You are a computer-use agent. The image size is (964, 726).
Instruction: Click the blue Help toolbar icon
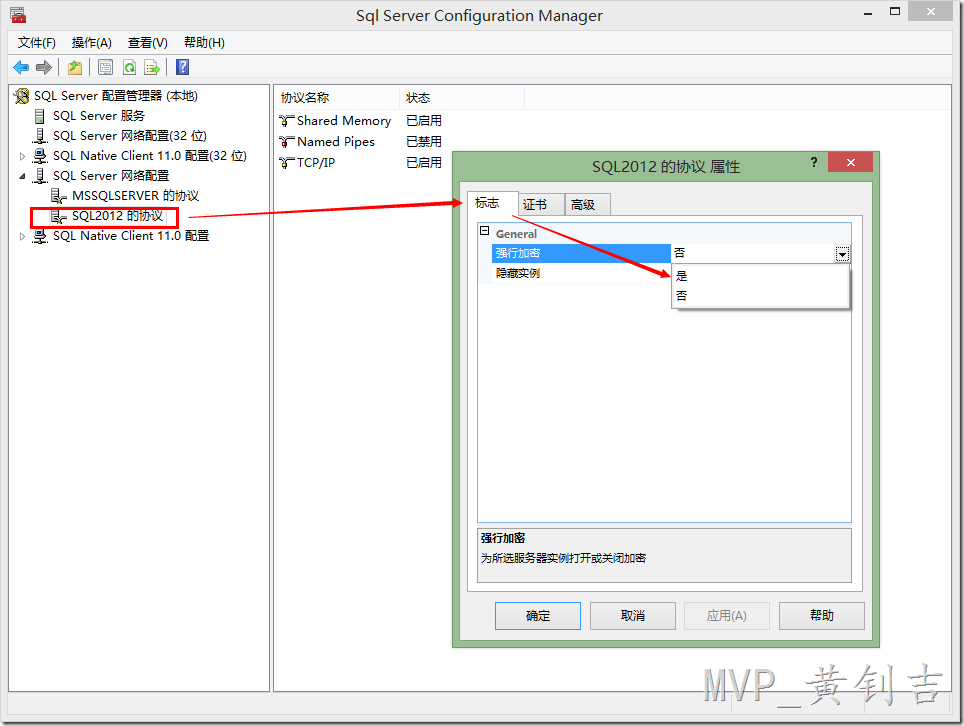[183, 67]
